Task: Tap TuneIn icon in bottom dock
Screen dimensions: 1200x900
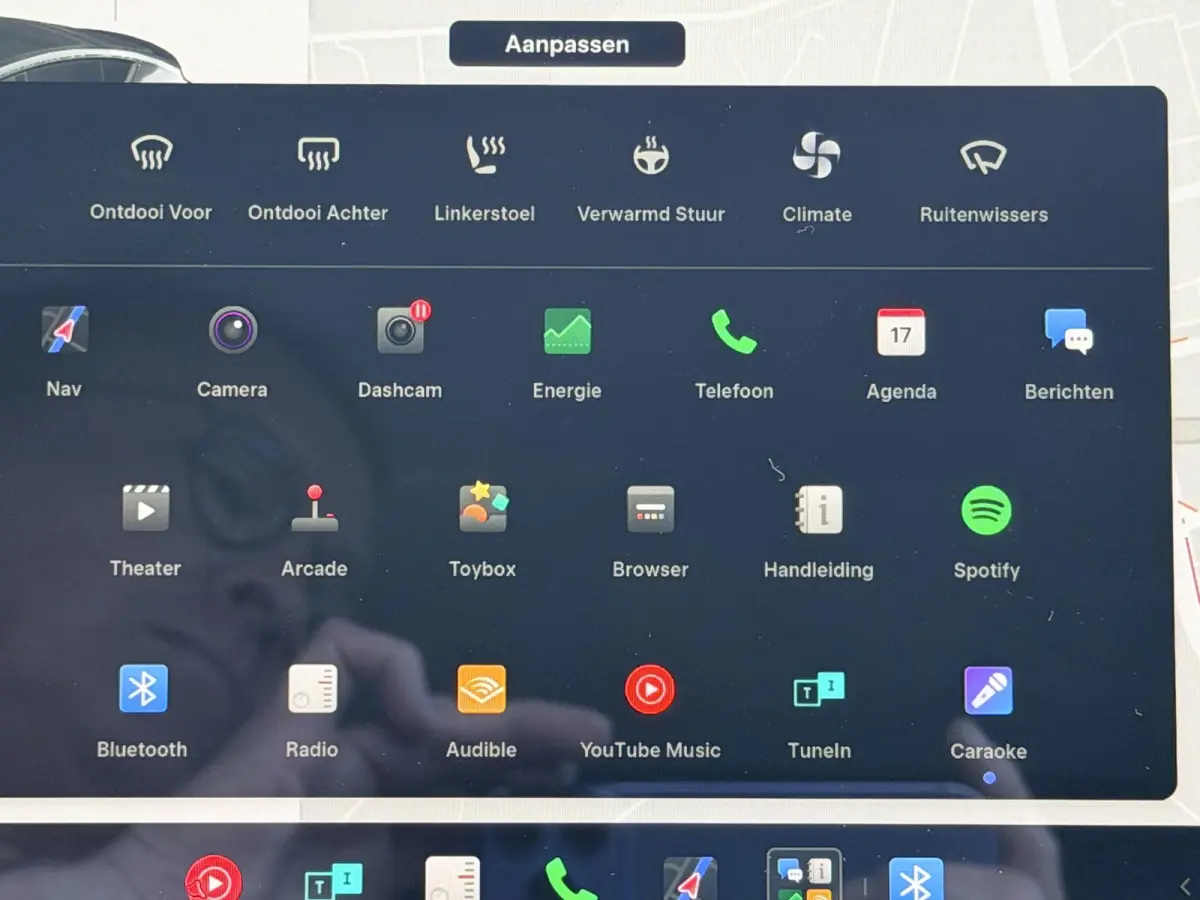Action: (x=334, y=880)
